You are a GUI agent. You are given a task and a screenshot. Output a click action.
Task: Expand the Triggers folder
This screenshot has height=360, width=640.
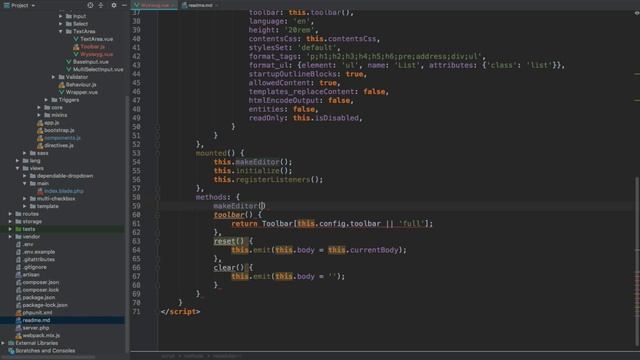coord(46,100)
